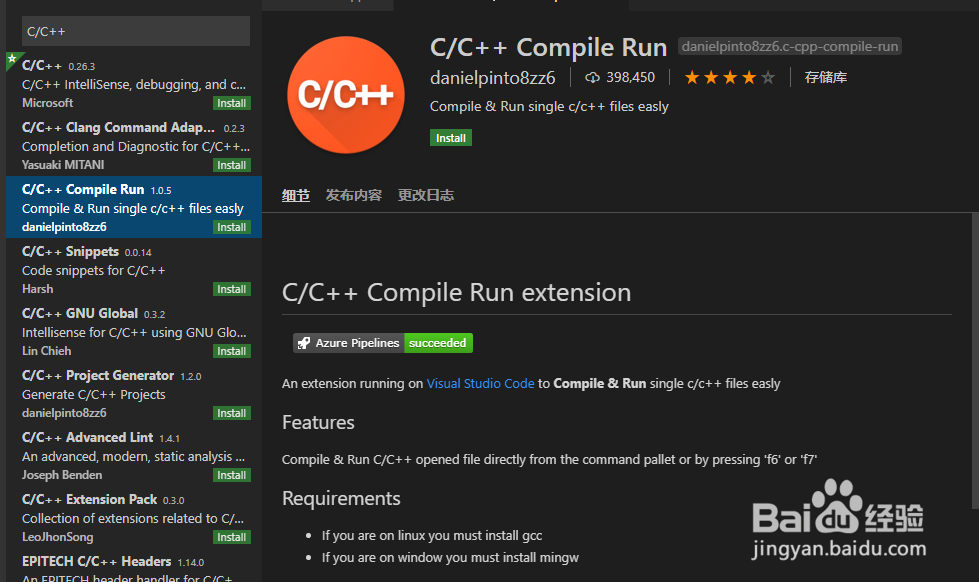Screen dimensions: 979x582
Task: Select the C/C++ Project Generator 1.2.0 entry
Action: coord(134,393)
